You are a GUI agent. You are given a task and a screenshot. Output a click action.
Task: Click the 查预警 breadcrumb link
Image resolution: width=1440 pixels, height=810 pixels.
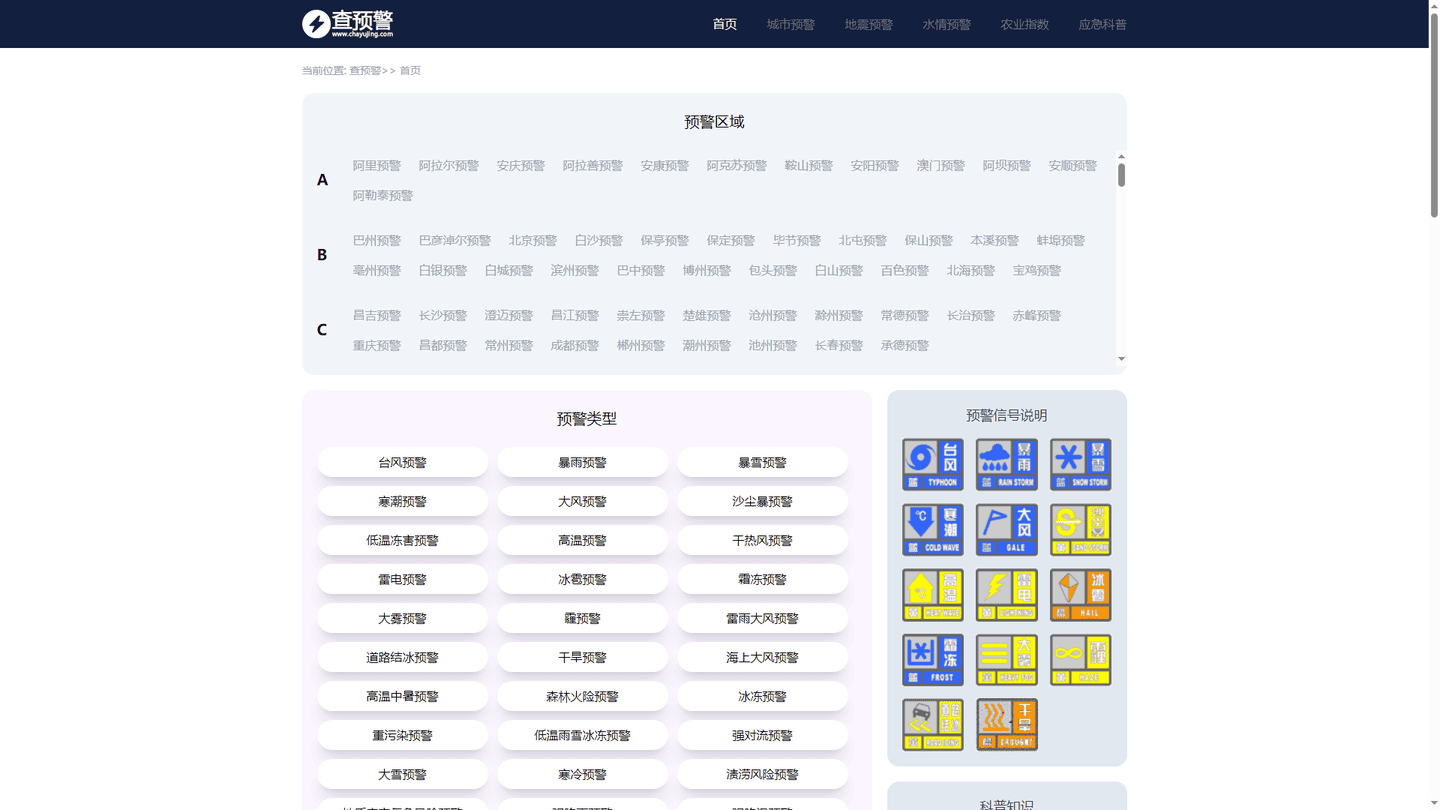point(365,71)
